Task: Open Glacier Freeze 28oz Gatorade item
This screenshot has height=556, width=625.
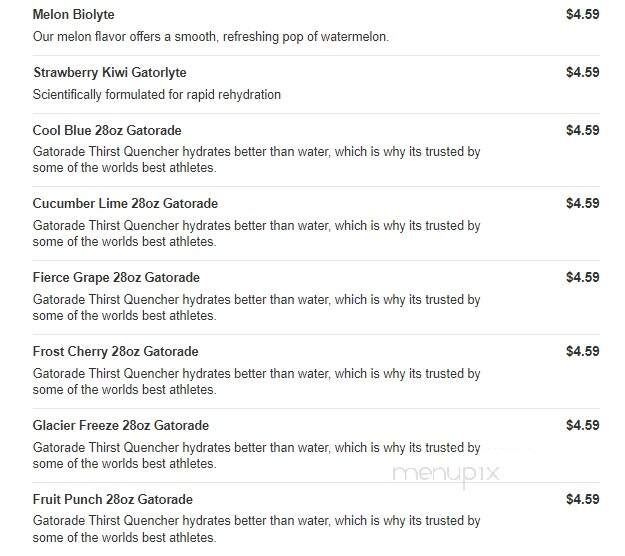Action: (x=120, y=425)
